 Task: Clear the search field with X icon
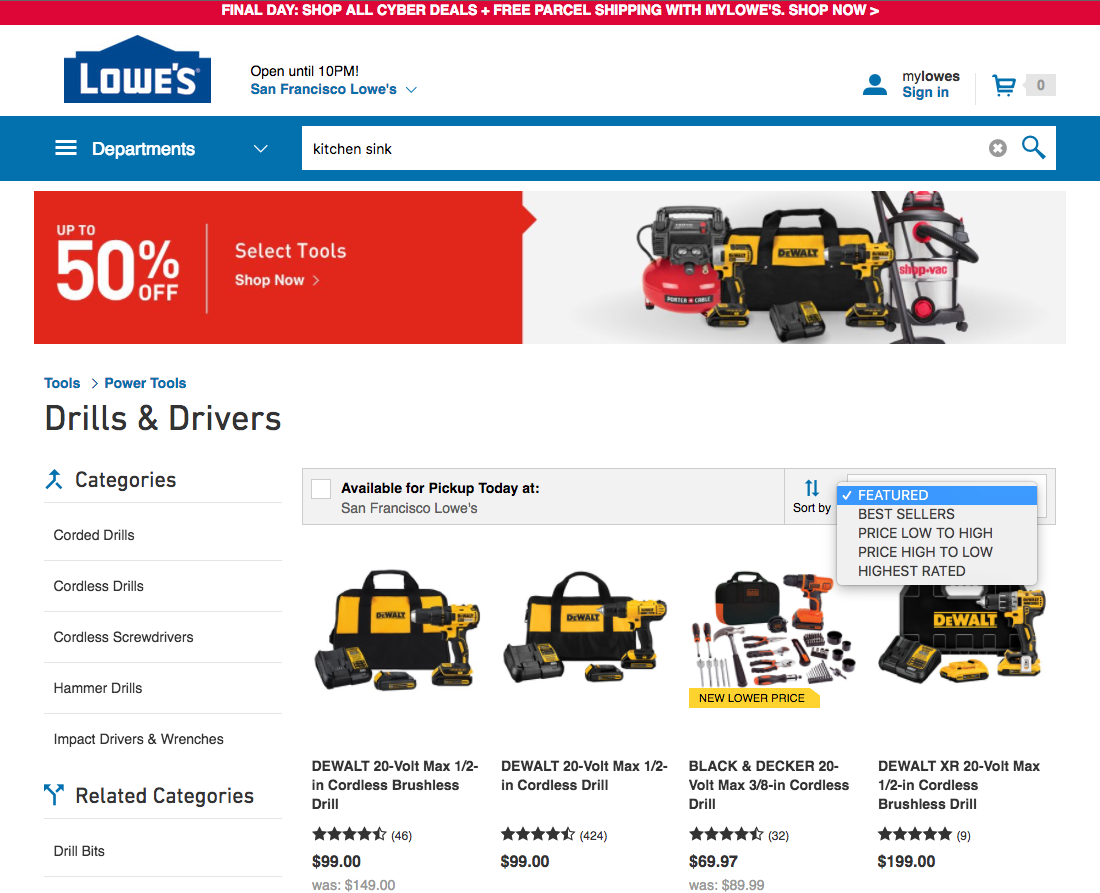tap(998, 148)
